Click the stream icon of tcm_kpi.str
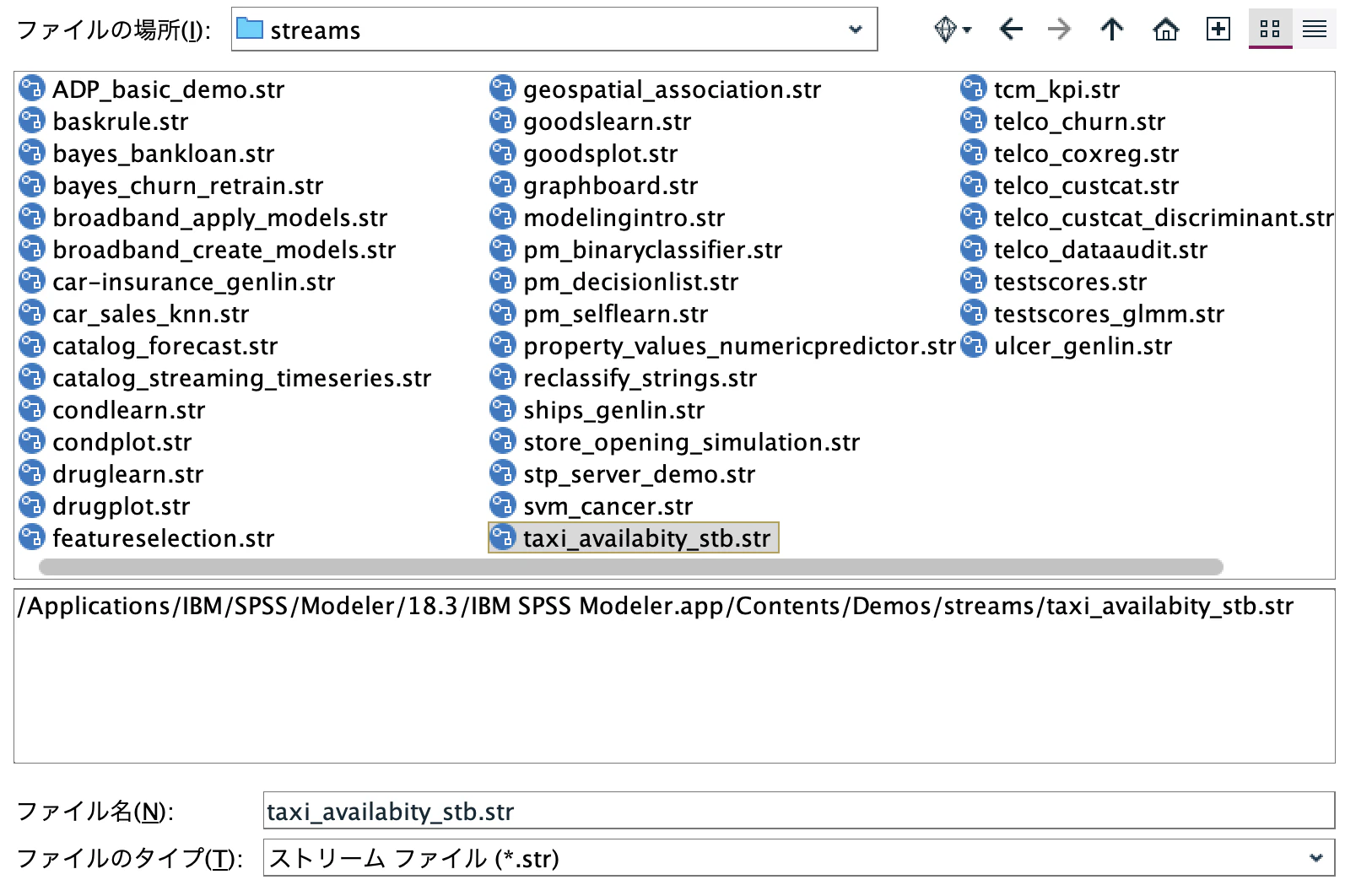 pyautogui.click(x=974, y=89)
